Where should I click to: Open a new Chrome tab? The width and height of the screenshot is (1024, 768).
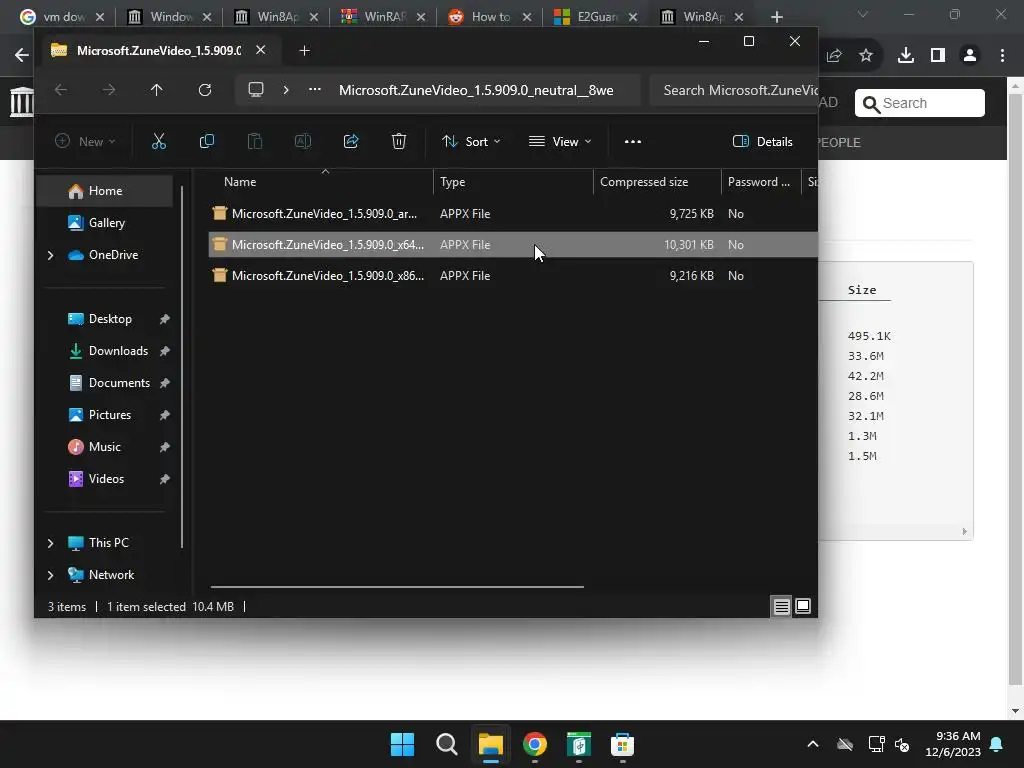point(776,17)
